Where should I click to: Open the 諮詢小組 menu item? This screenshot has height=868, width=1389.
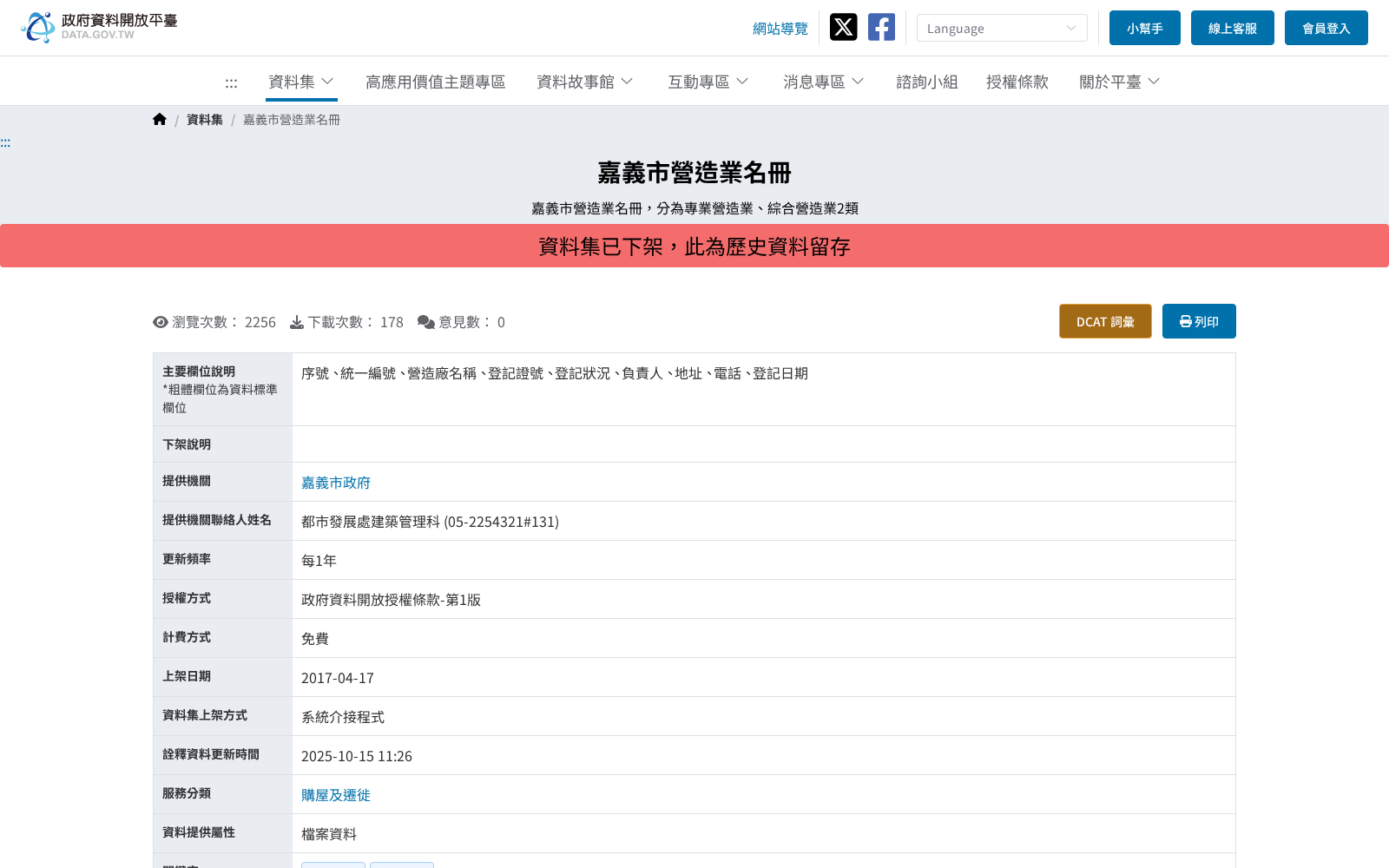927,82
